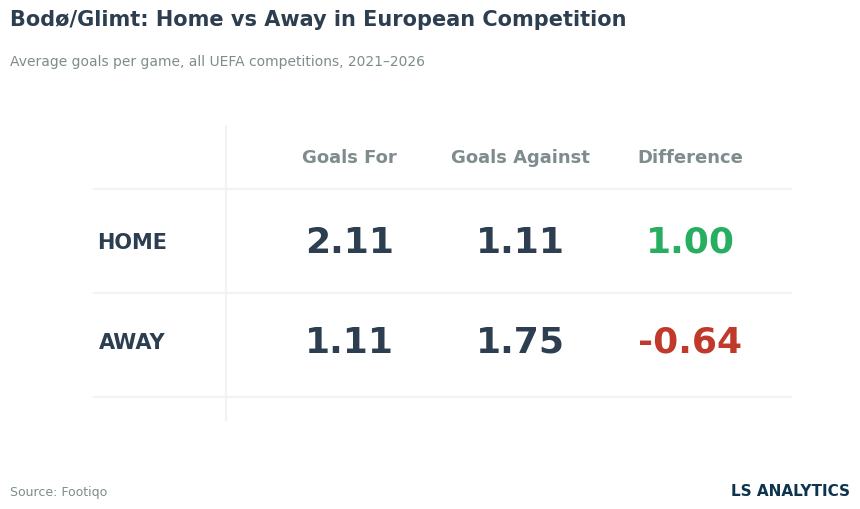The image size is (860, 509).
Task: Click the 2021–2026 date range in subtitle
Action: 386,61
